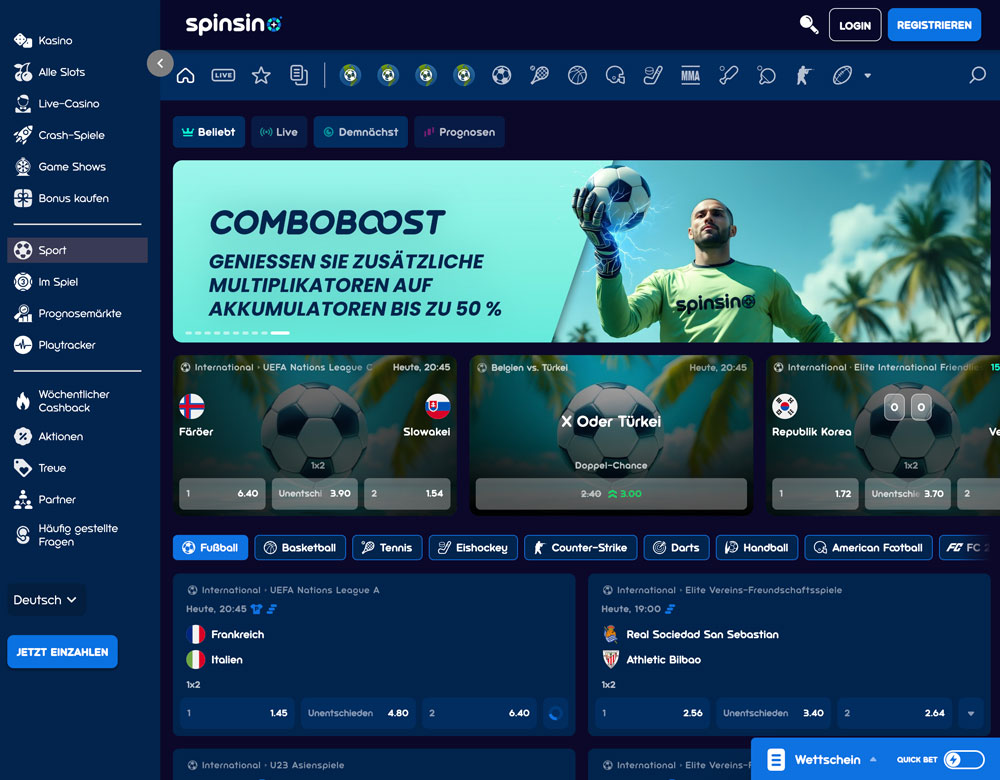This screenshot has width=1000, height=780.
Task: Bet on Republik Korea at 1.72
Action: click(815, 494)
